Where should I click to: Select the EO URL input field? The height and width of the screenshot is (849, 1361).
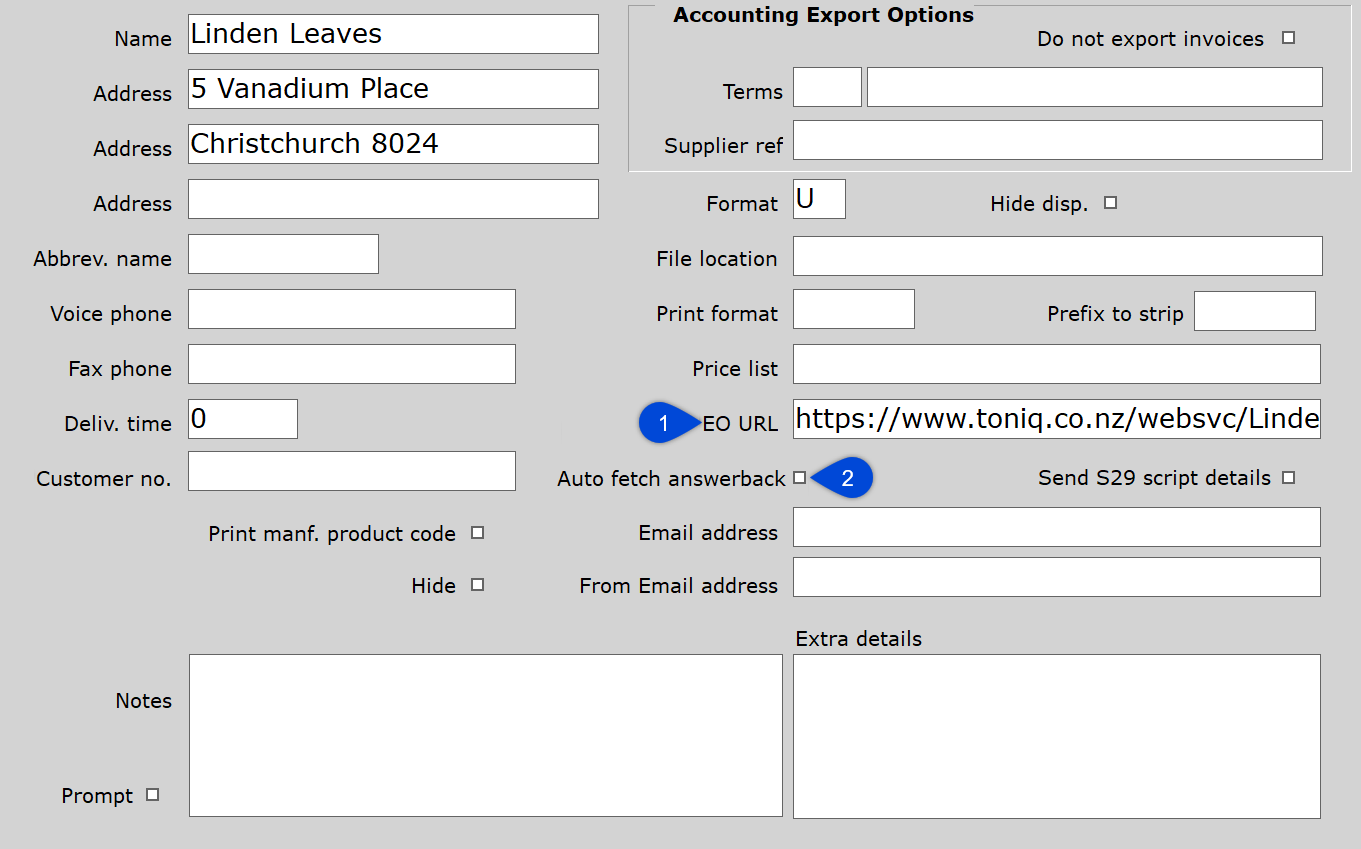[1057, 420]
